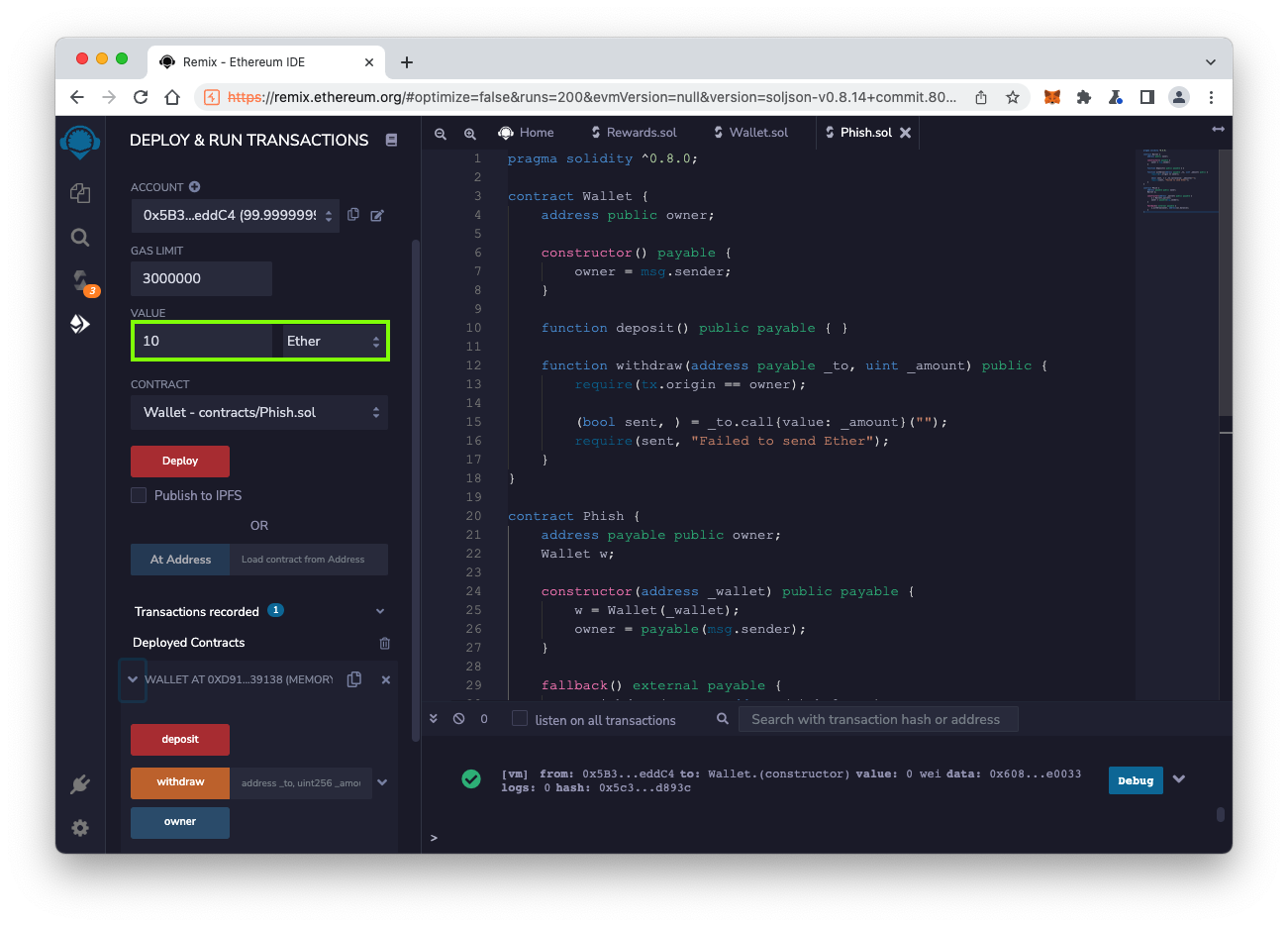This screenshot has height=927, width=1288.
Task: Expand the Transactions recorded section
Action: click(x=380, y=612)
